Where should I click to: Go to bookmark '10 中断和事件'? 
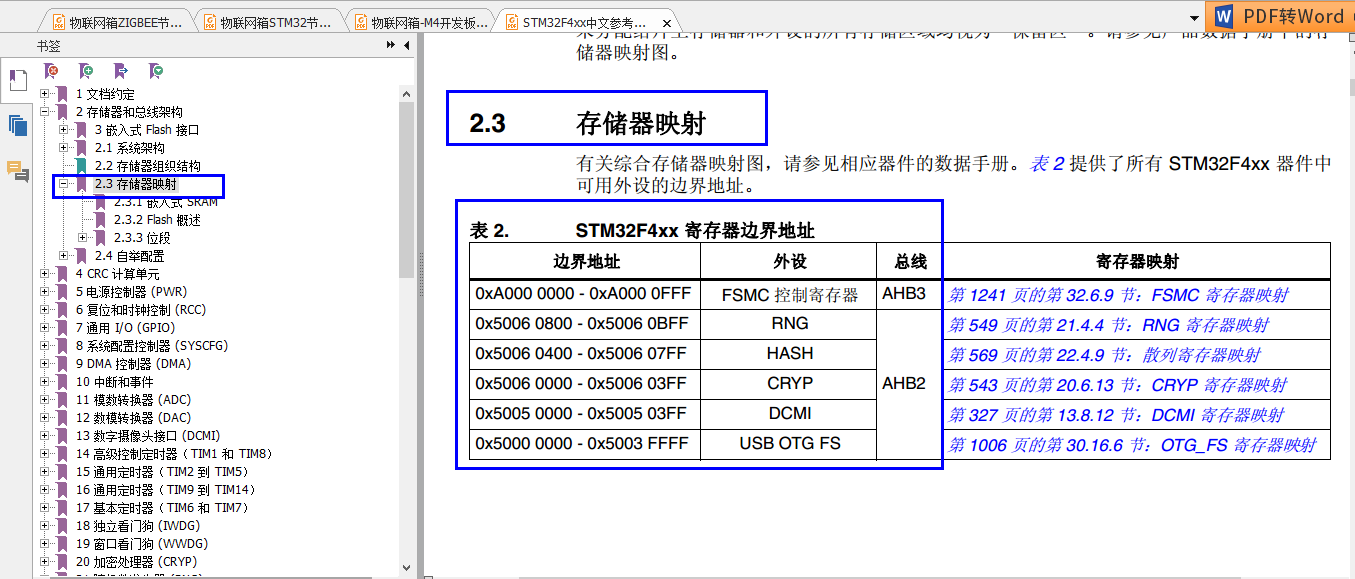tap(114, 381)
